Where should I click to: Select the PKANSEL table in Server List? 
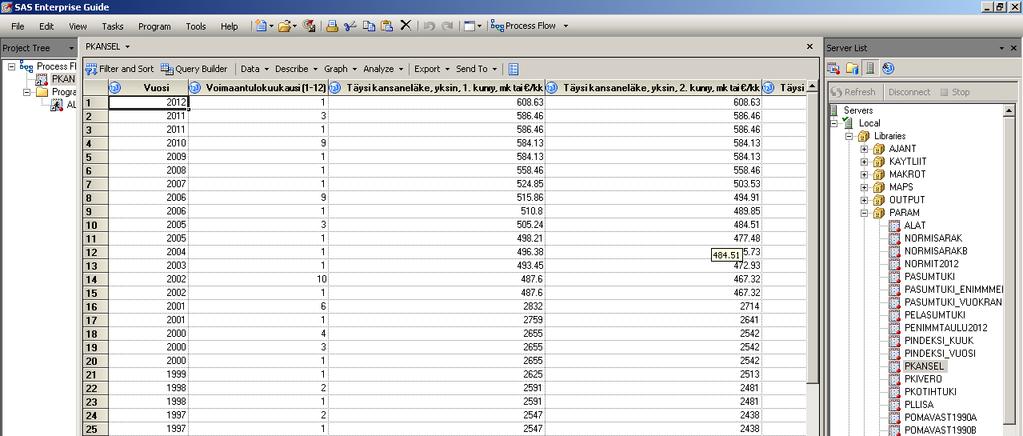(x=924, y=366)
